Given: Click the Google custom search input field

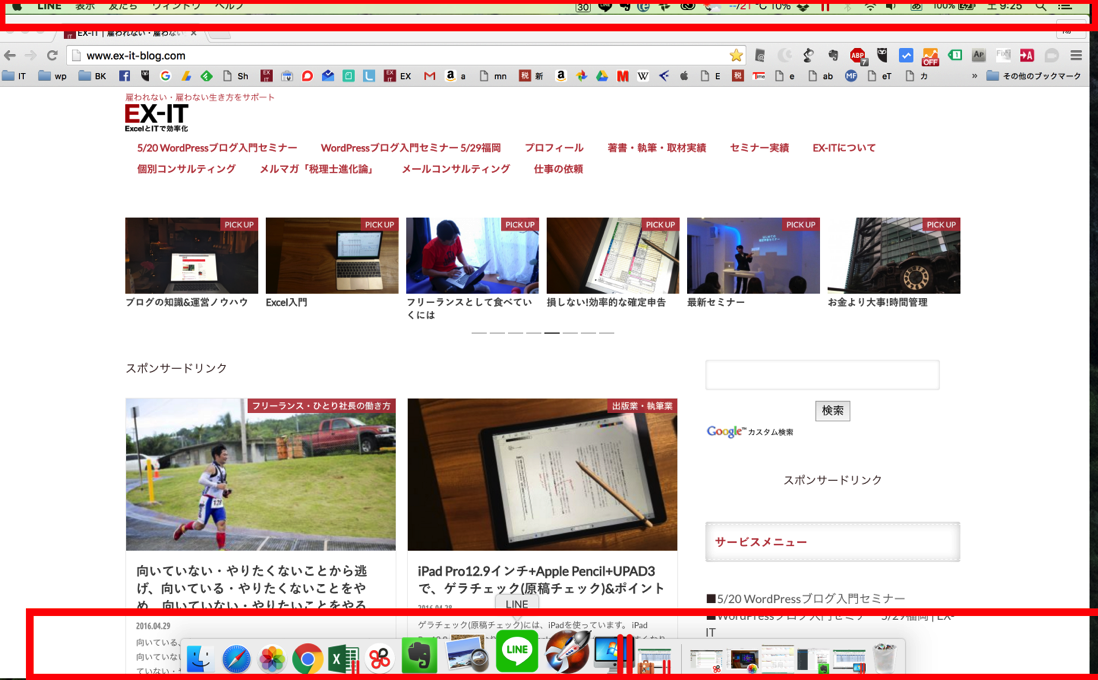Looking at the screenshot, I should 822,375.
